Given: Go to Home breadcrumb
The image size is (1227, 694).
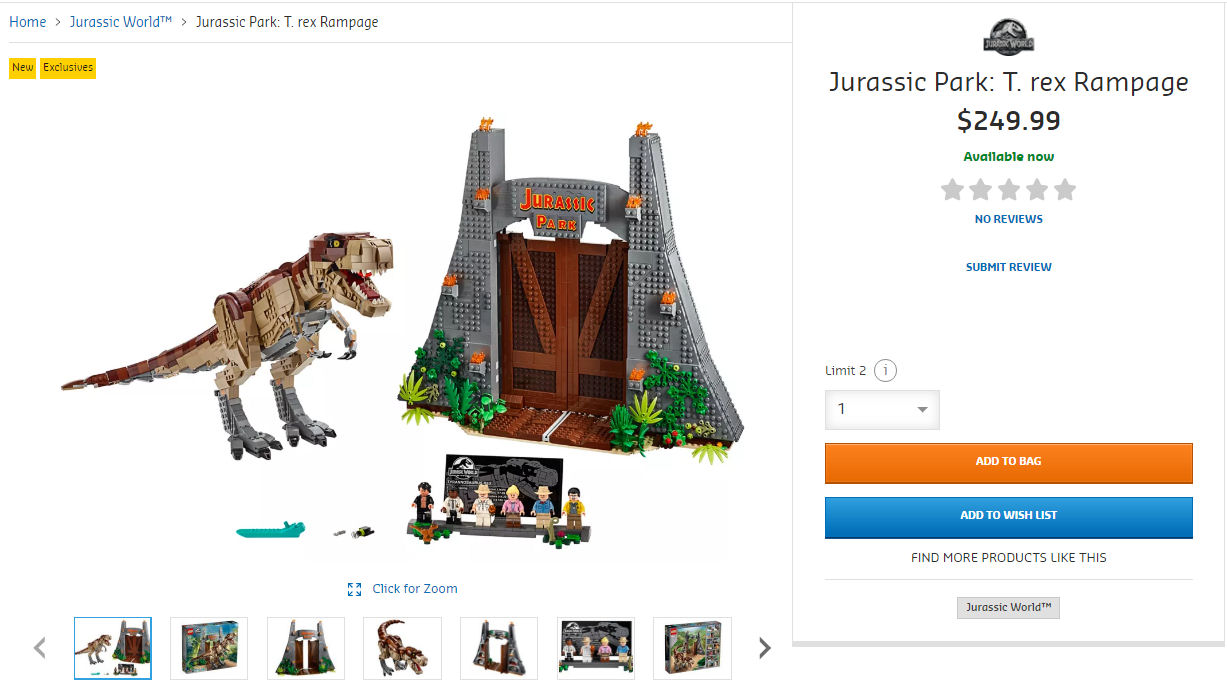Looking at the screenshot, I should click(x=28, y=22).
